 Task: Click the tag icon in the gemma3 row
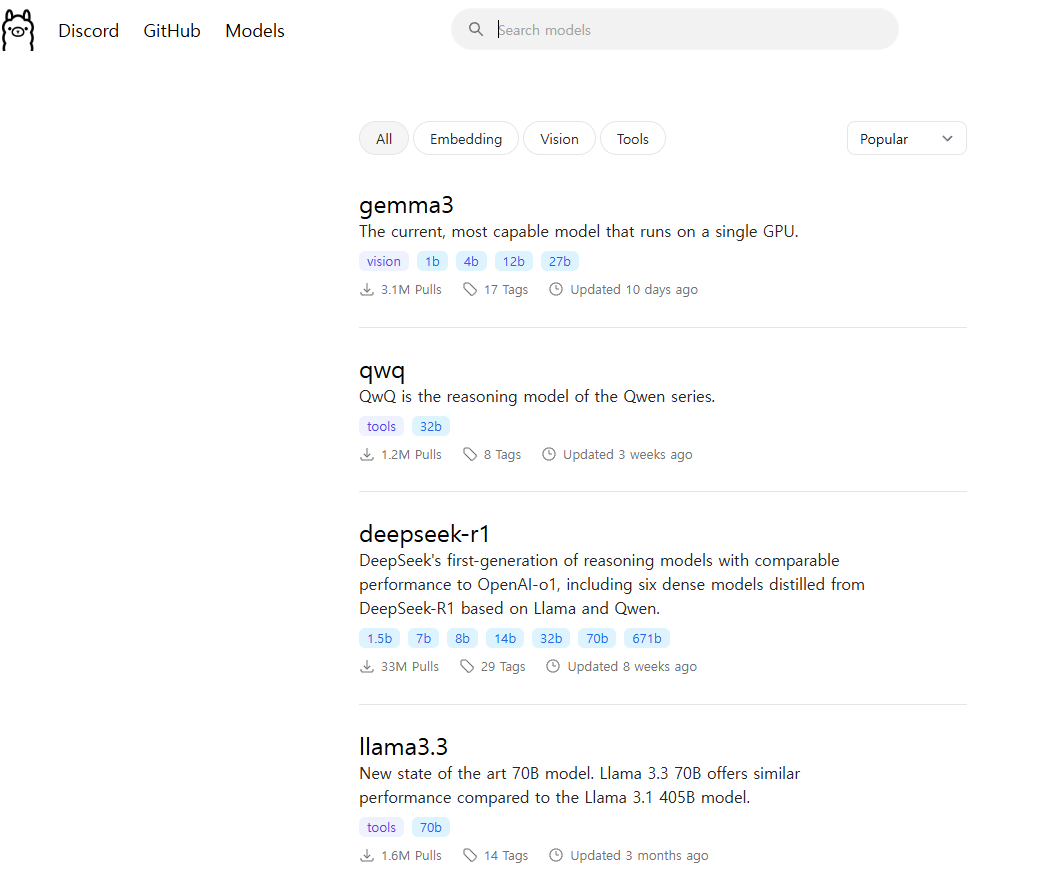click(470, 290)
